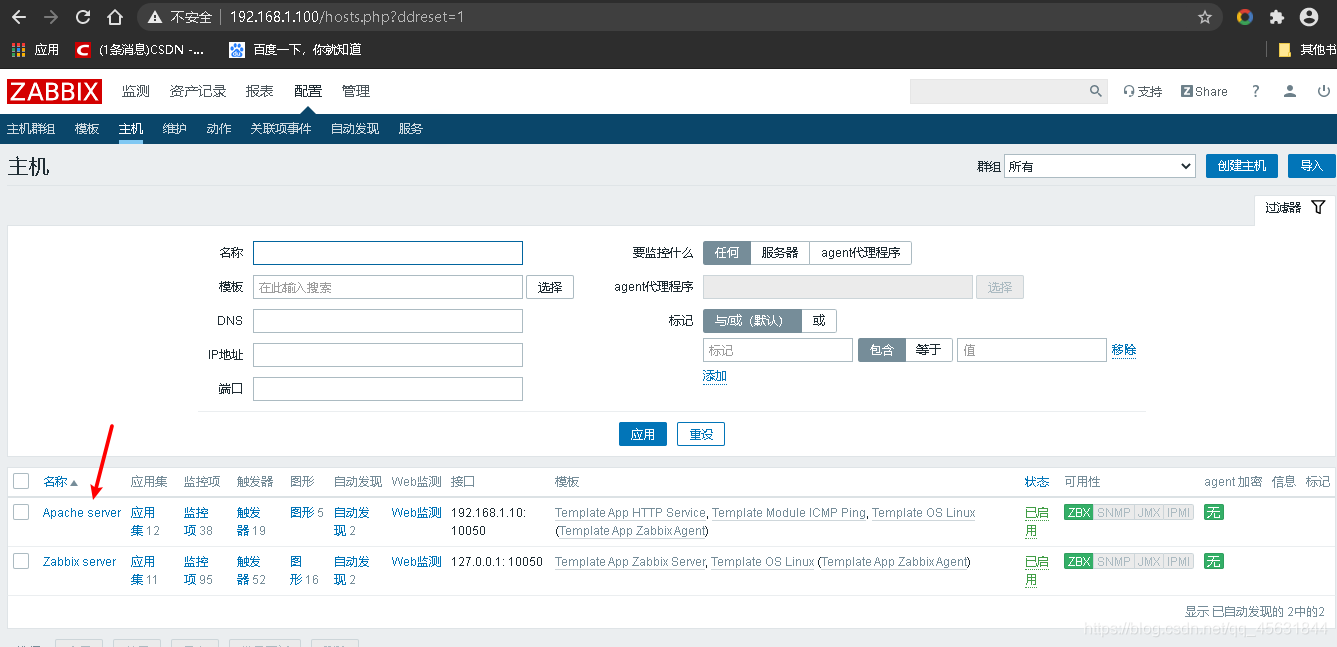The width and height of the screenshot is (1337, 647).
Task: Open the 管理 main menu
Action: 356,91
